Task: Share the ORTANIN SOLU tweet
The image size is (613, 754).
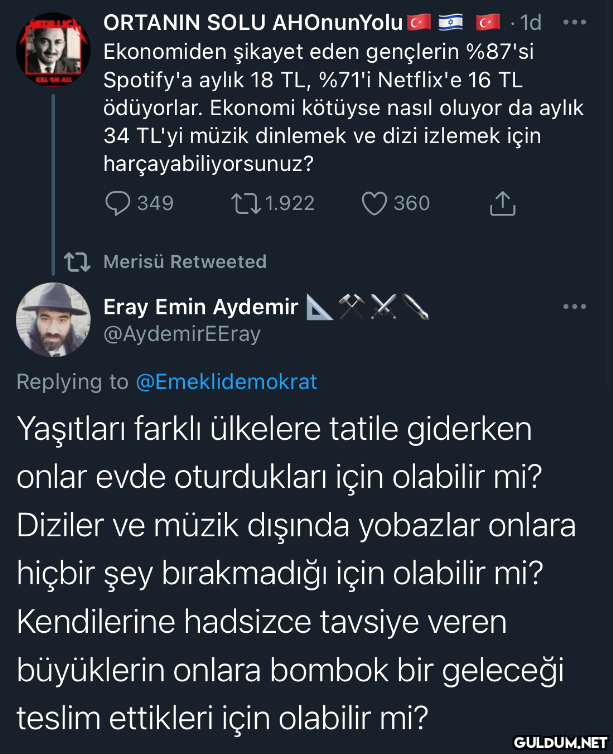Action: coord(503,203)
